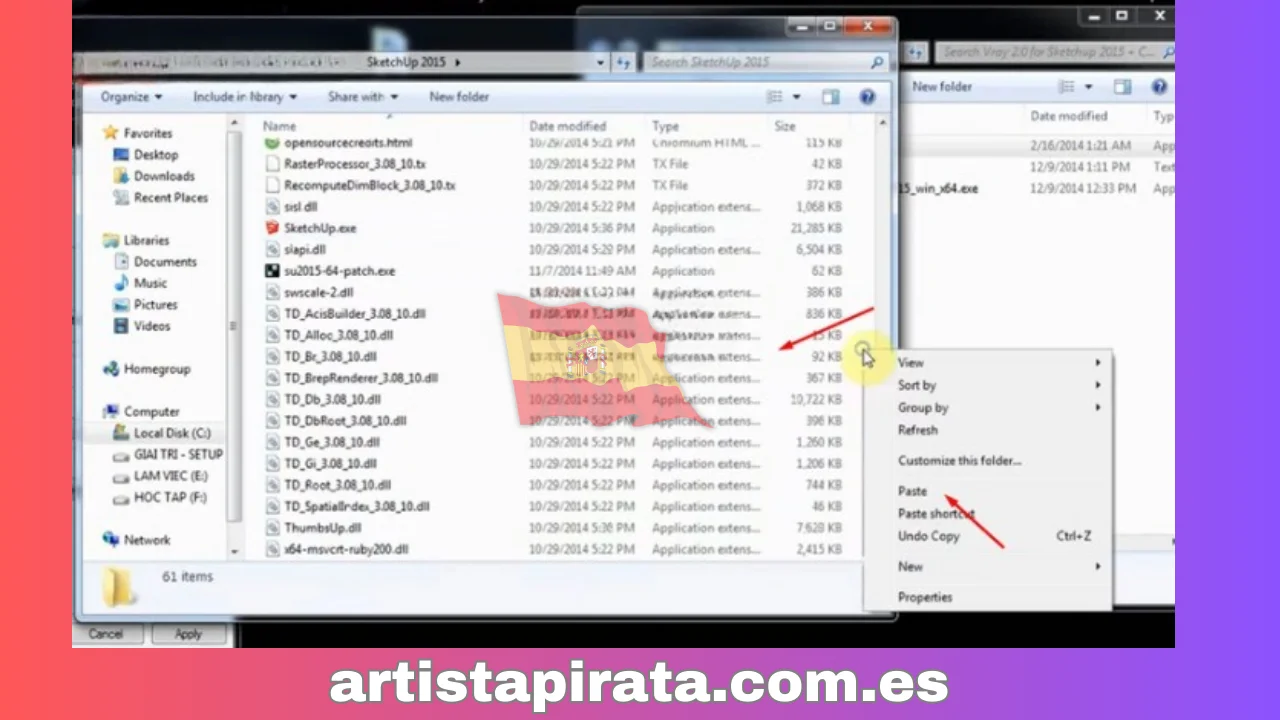1280x720 pixels.
Task: Open the view options dropdown arrow in SketchUp 2015 window
Action: [x=797, y=97]
